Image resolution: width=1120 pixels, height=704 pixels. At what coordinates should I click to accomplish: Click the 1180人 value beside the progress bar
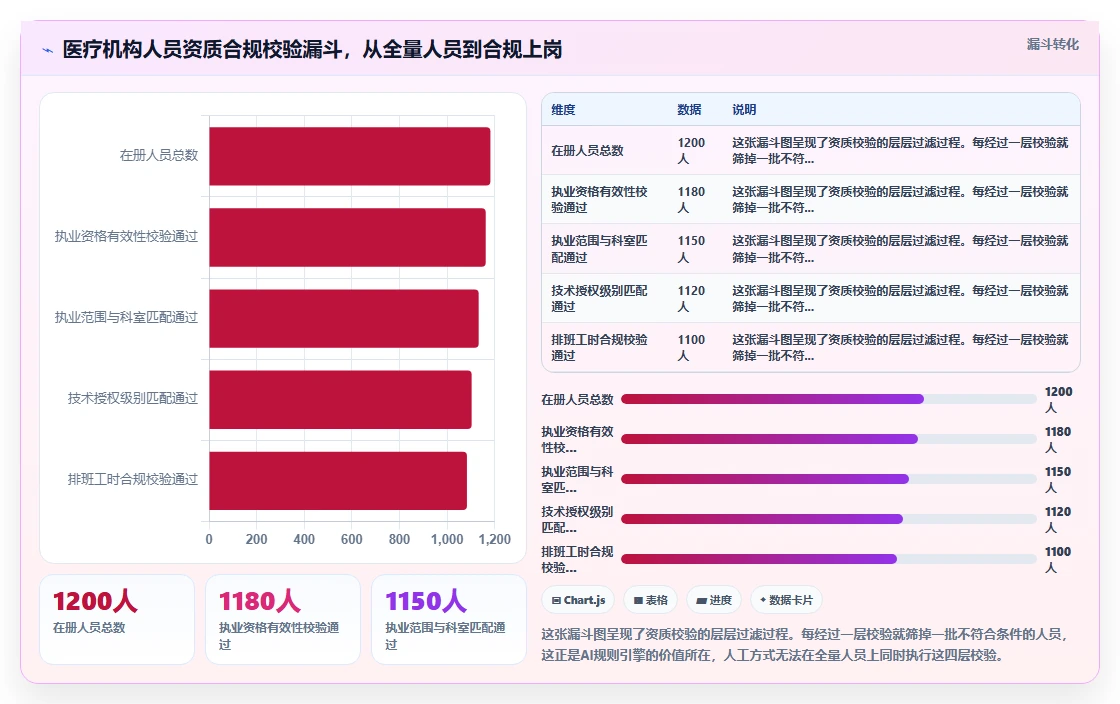tap(1058, 439)
